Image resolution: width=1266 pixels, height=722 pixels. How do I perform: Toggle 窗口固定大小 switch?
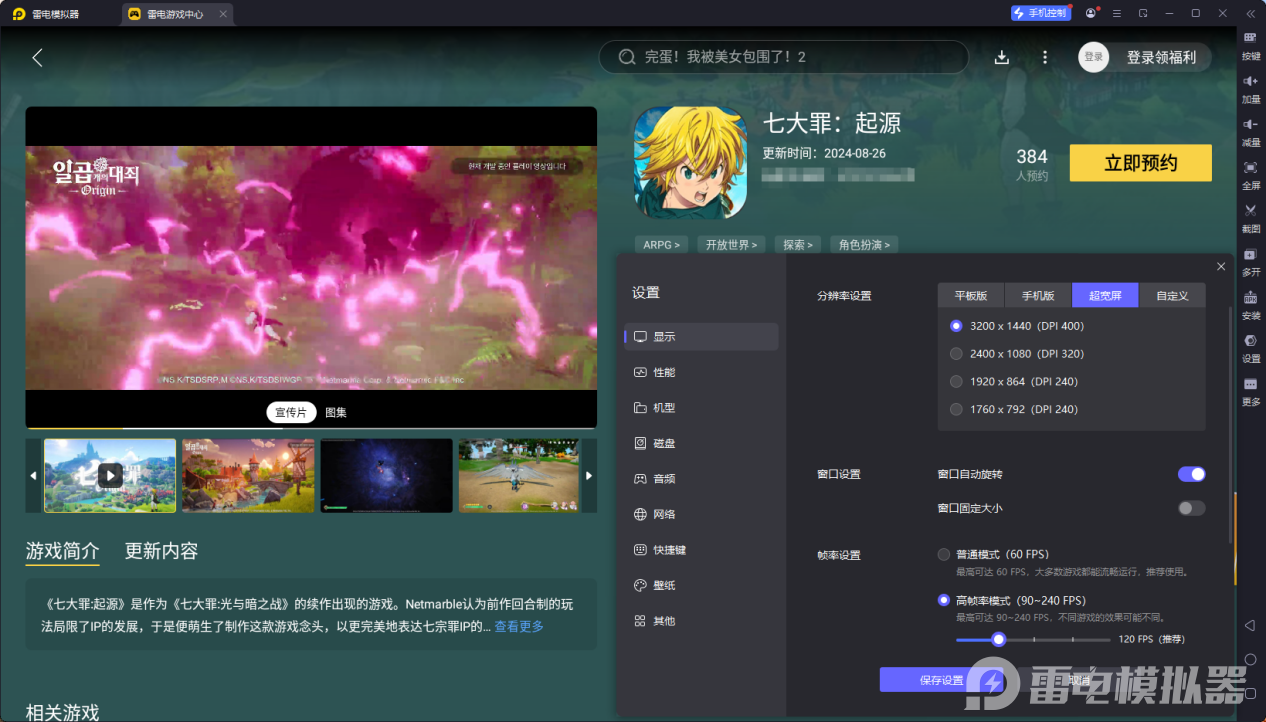[1191, 508]
